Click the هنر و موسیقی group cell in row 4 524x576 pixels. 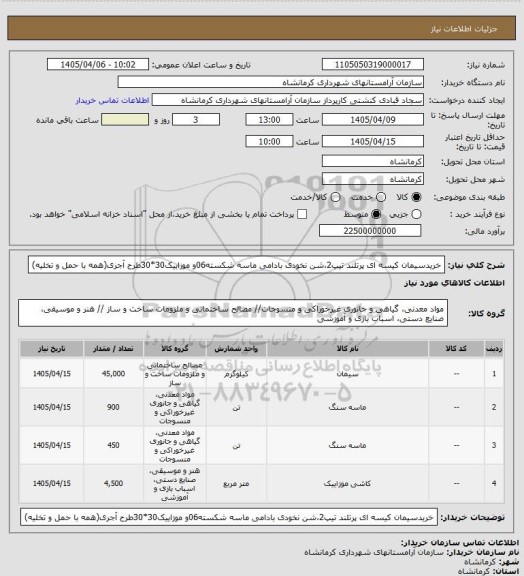click(175, 484)
